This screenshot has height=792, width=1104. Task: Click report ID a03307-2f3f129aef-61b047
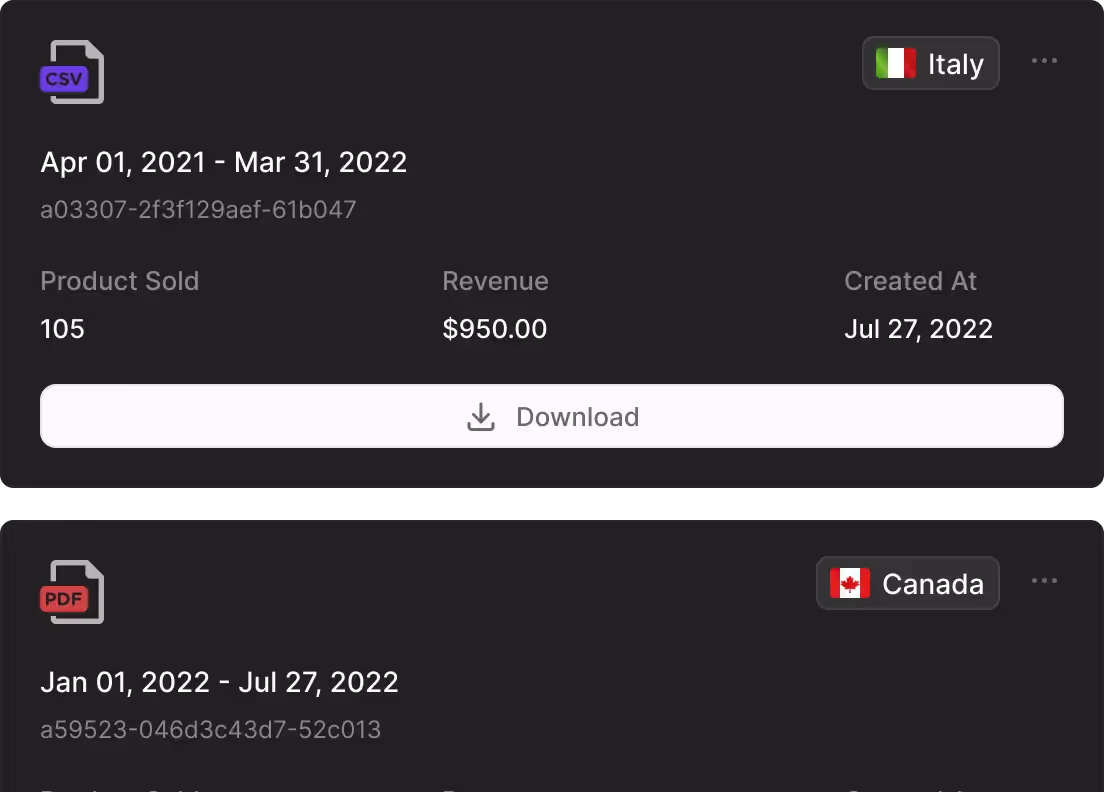[x=199, y=209]
